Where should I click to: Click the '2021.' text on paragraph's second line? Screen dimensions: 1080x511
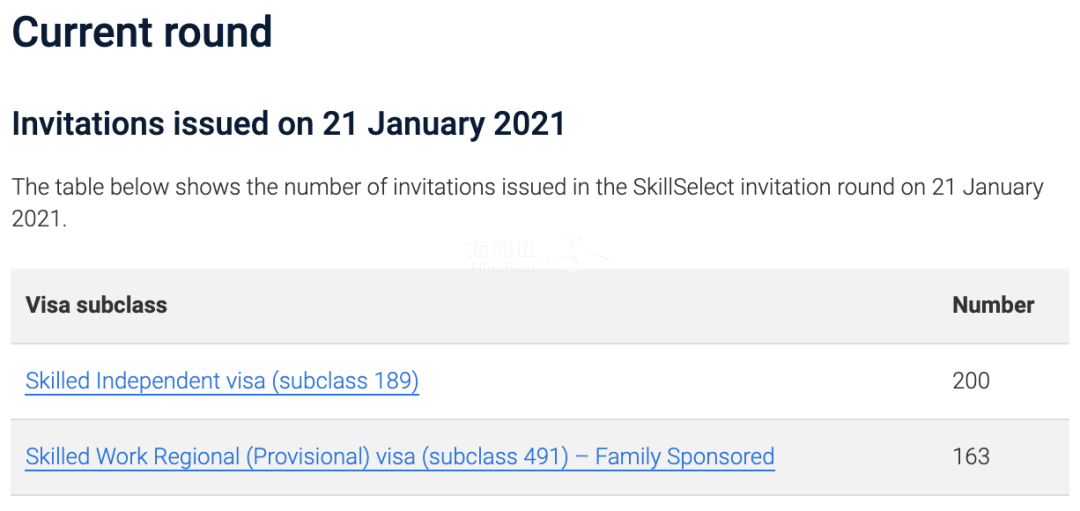(x=39, y=219)
